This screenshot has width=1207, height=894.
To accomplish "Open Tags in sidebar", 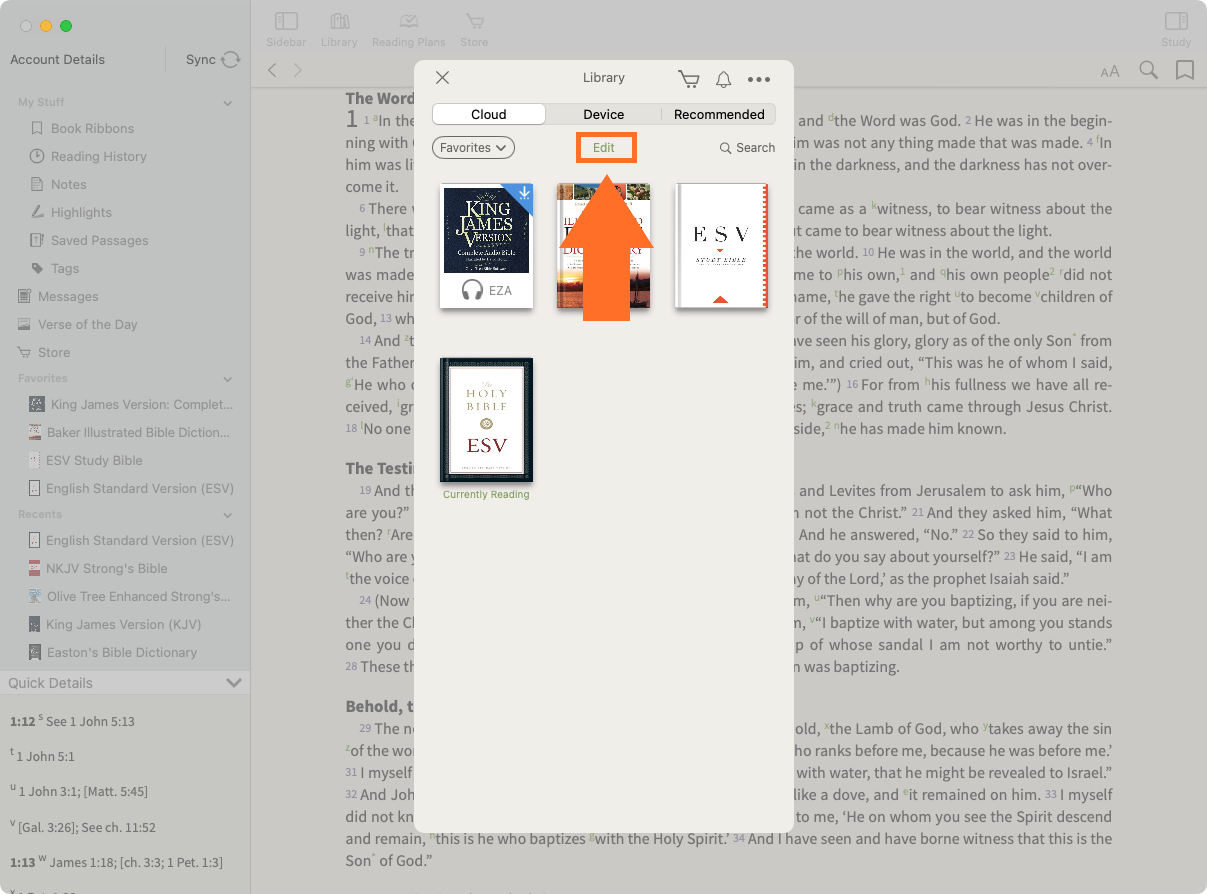I will tap(54, 268).
